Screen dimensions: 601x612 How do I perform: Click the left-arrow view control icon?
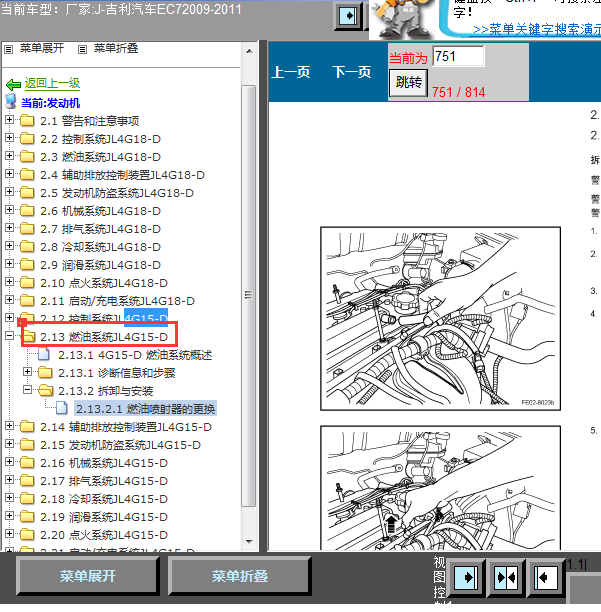[x=545, y=576]
